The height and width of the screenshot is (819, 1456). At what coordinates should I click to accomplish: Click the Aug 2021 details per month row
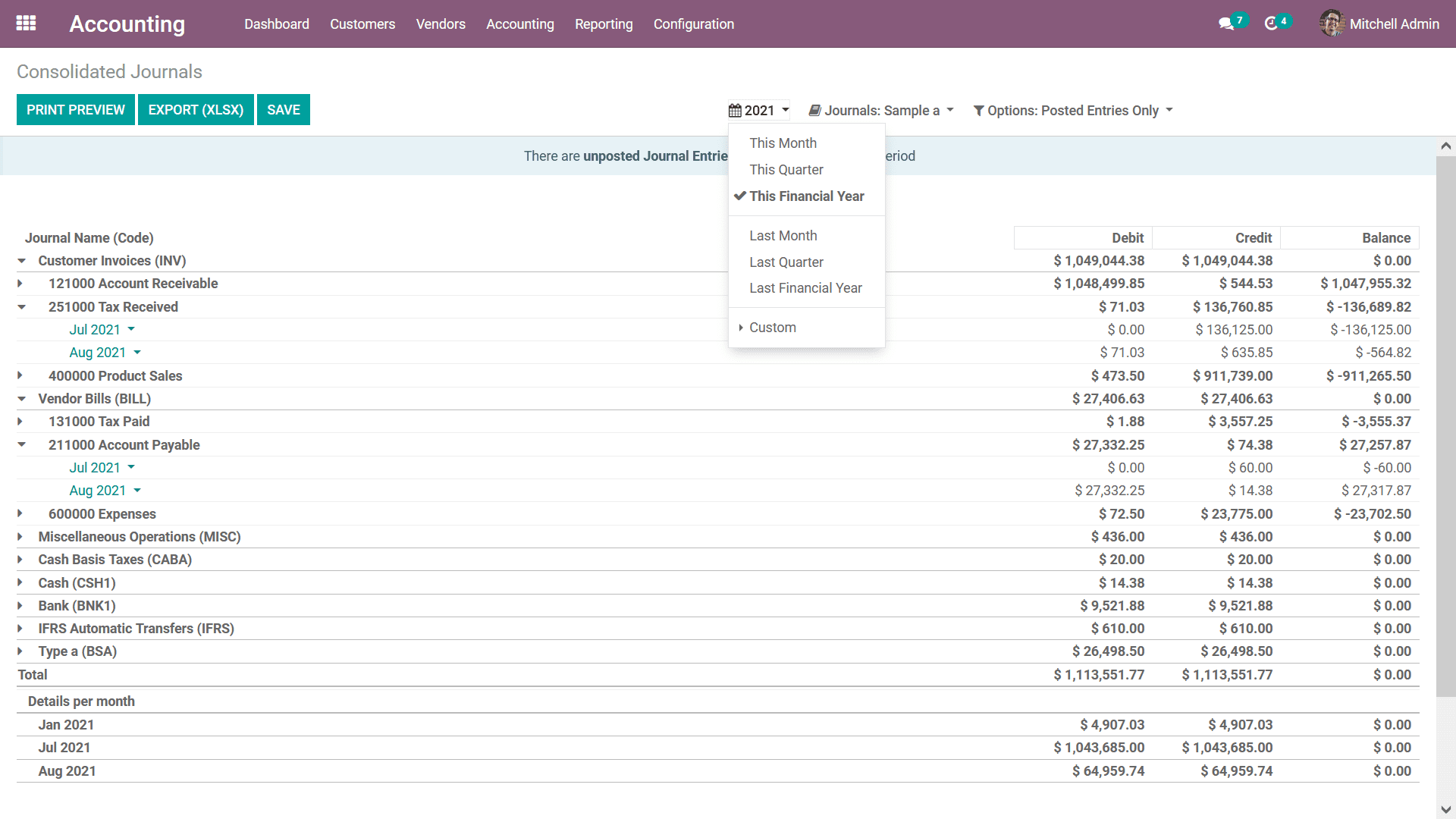click(717, 771)
